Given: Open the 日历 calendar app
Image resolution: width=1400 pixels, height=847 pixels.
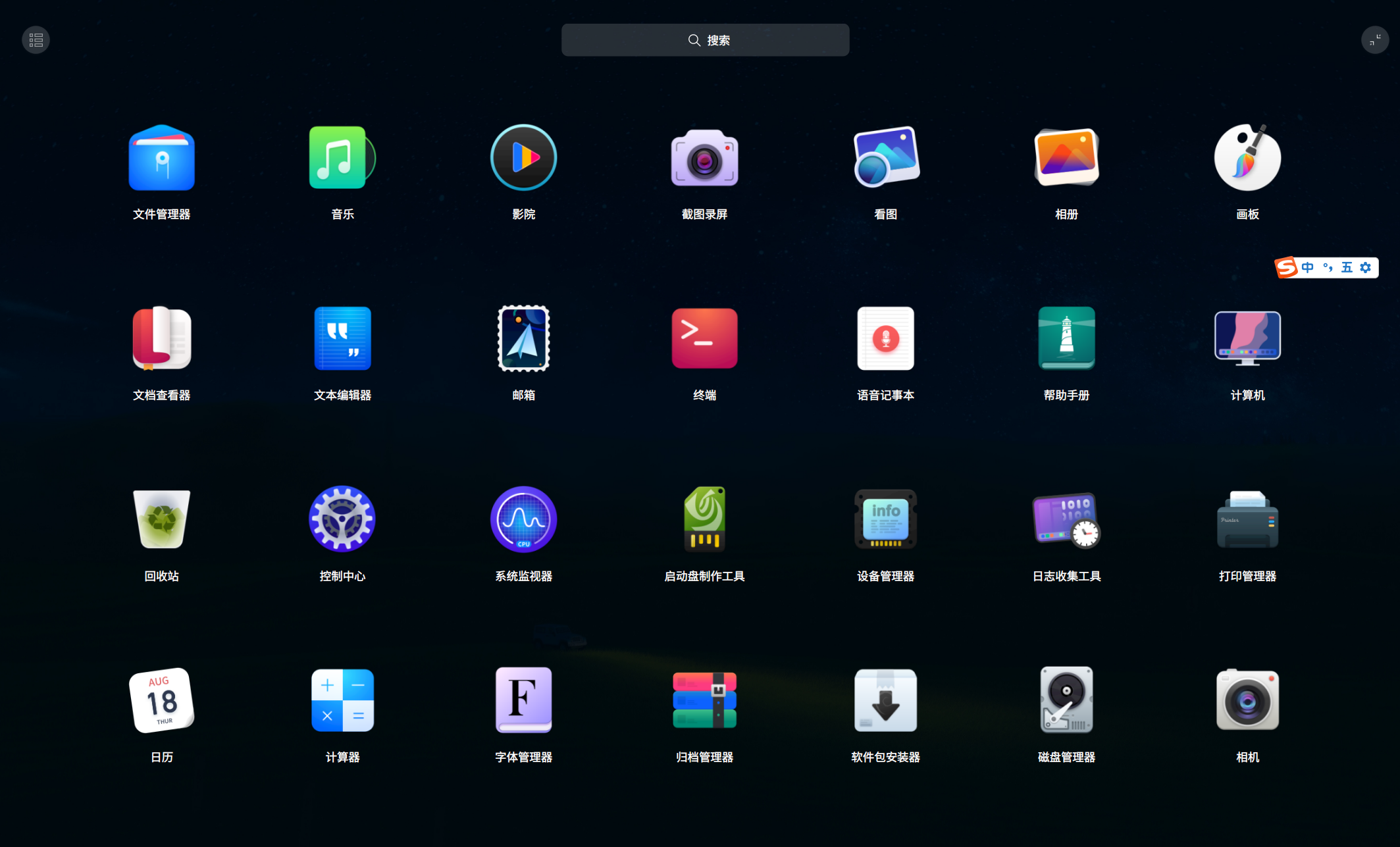Looking at the screenshot, I should point(161,700).
